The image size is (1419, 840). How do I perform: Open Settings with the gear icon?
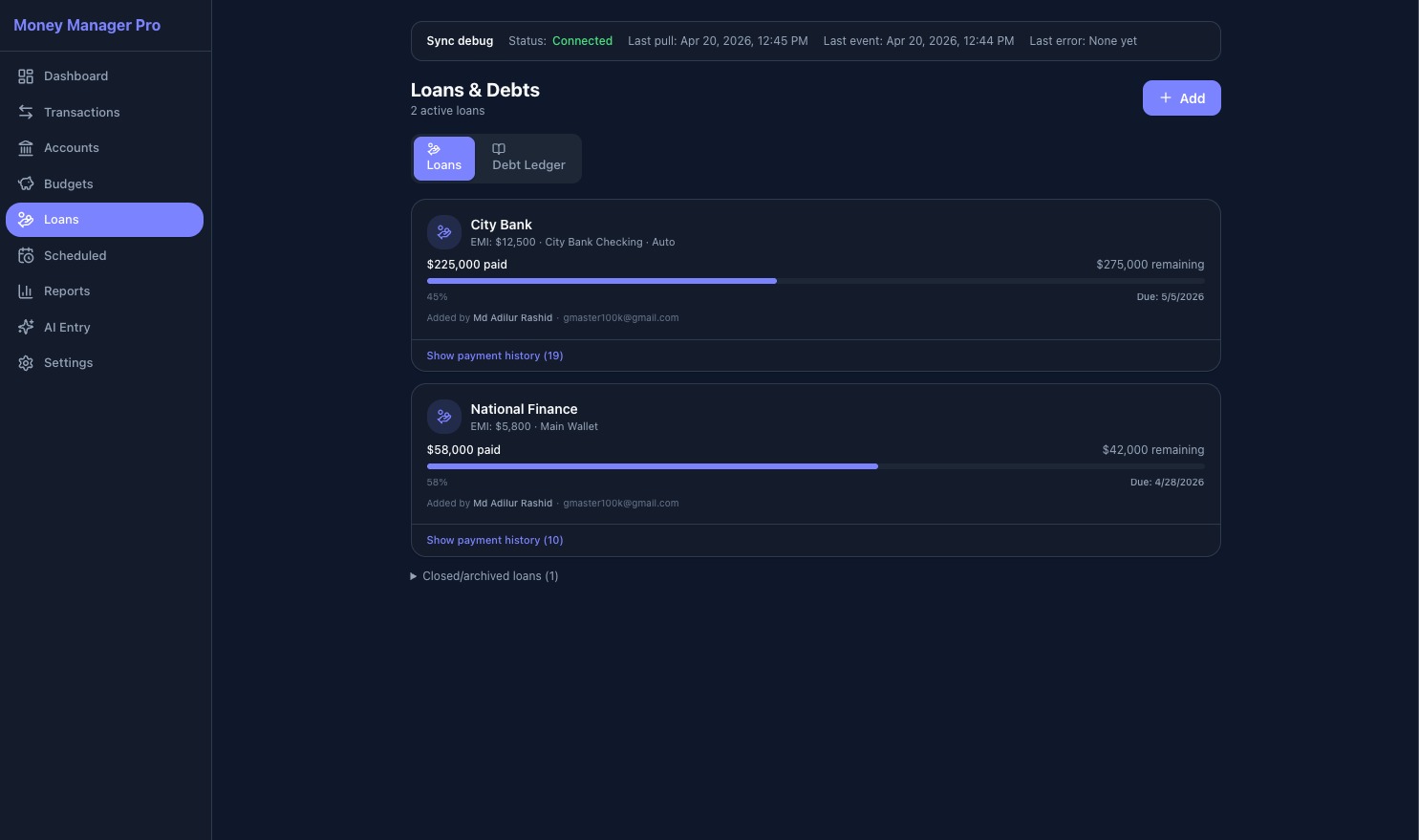[x=26, y=363]
